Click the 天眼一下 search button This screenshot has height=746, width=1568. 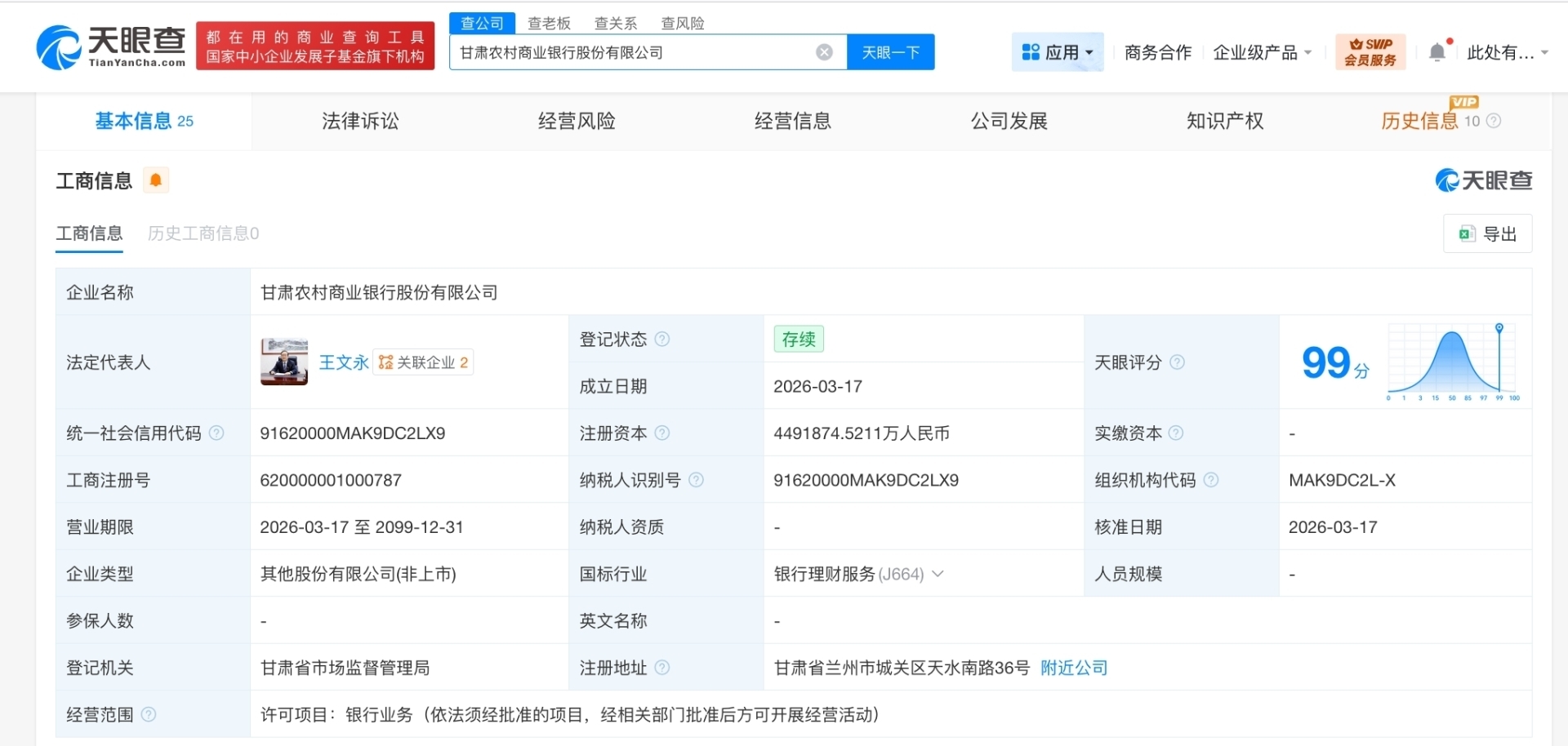coord(890,51)
